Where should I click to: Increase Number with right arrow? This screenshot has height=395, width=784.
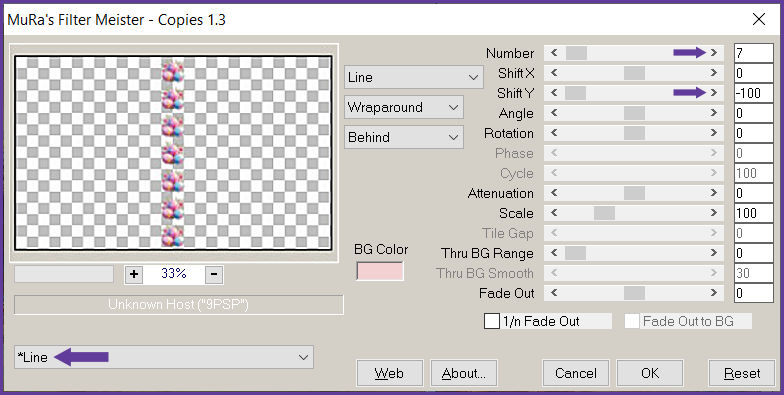[714, 52]
